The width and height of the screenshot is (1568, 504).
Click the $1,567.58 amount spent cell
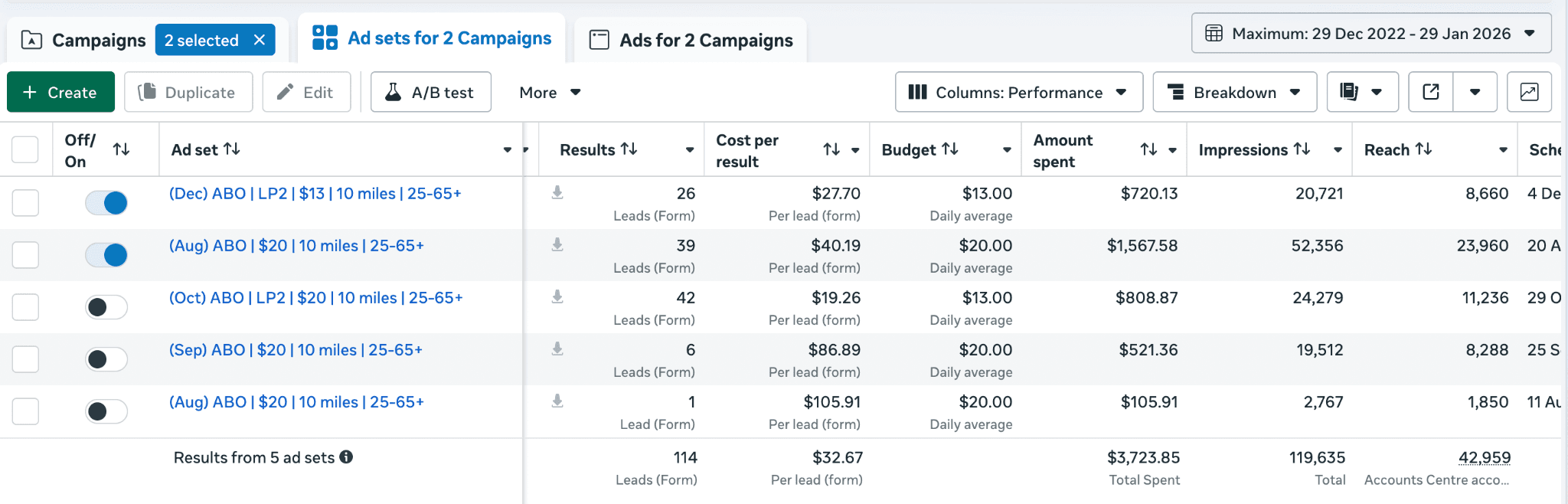pyautogui.click(x=1142, y=246)
